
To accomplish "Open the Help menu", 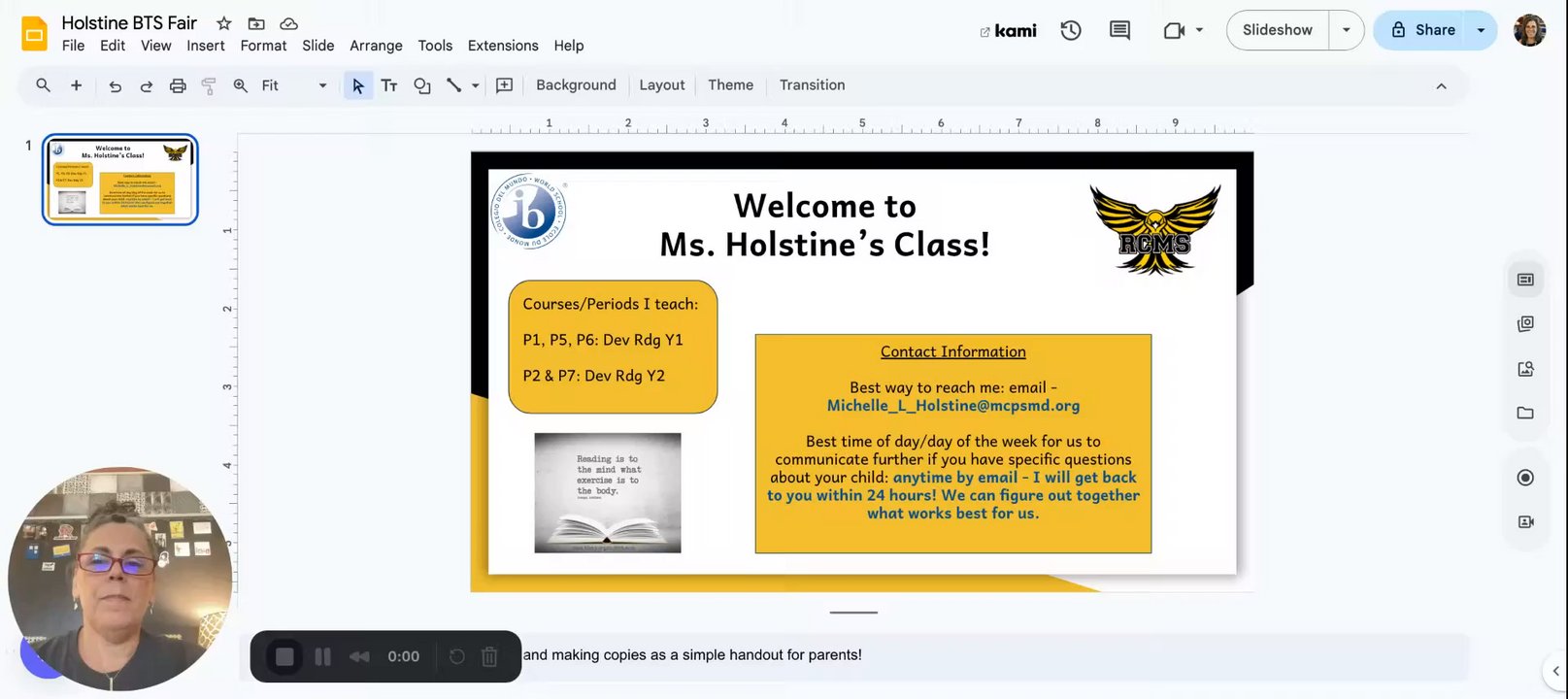I will (569, 46).
